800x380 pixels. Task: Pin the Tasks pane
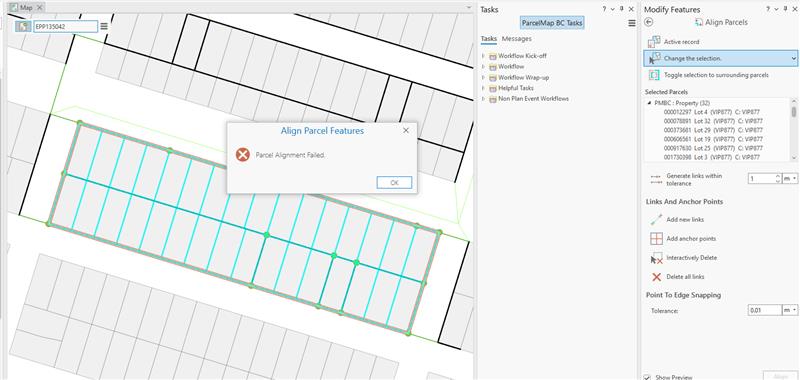point(621,9)
